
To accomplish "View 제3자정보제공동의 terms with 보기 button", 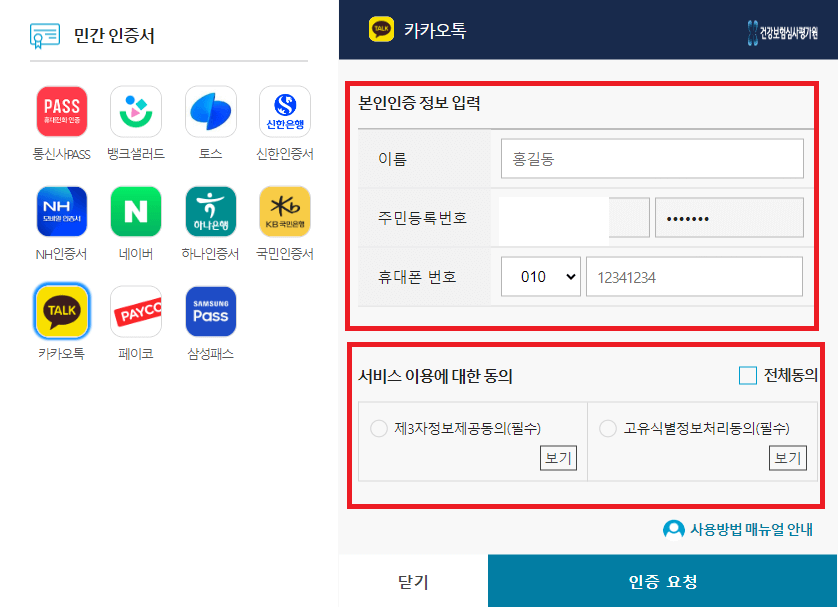I will point(558,458).
